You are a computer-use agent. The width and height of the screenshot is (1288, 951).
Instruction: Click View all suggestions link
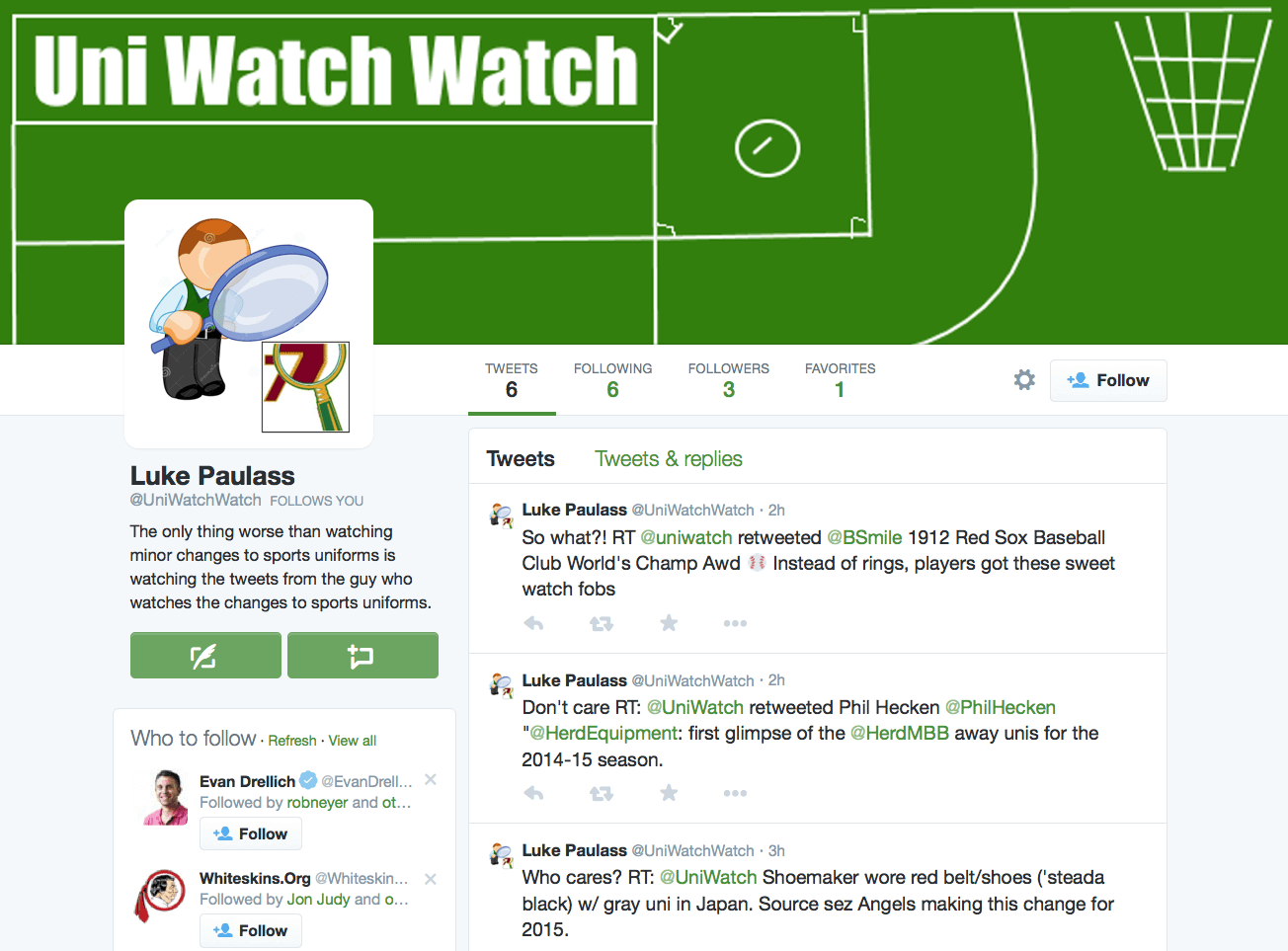[353, 741]
